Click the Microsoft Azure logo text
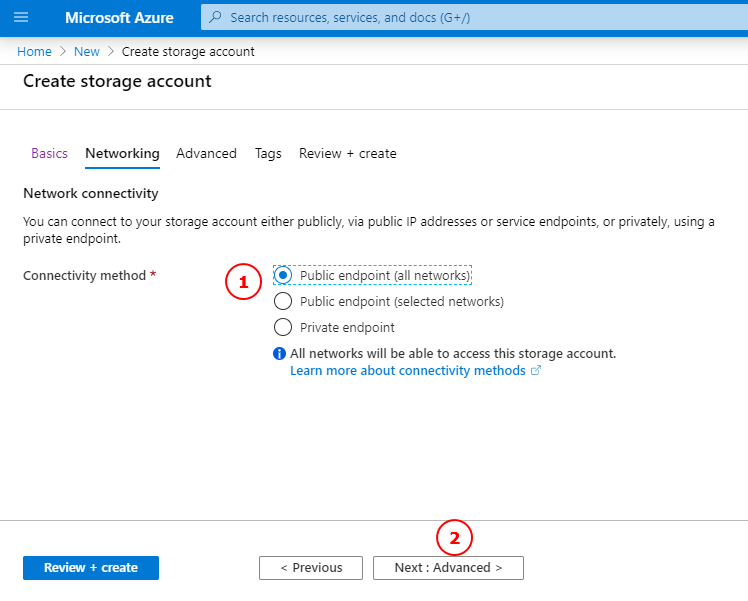 click(119, 18)
